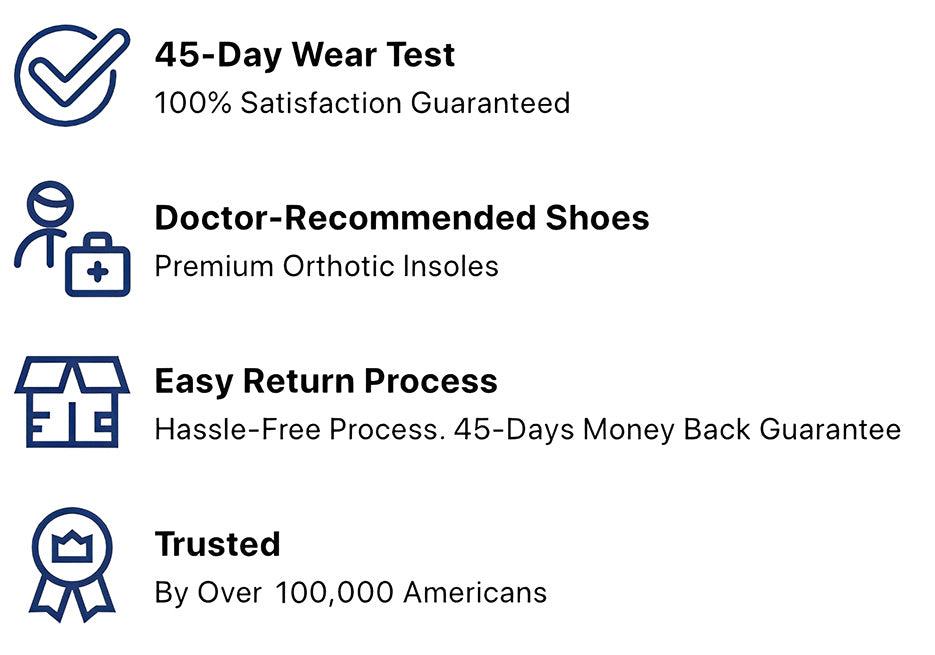Click the "Hassle-Free Process." sentence
This screenshot has height=655, width=935.
[299, 430]
